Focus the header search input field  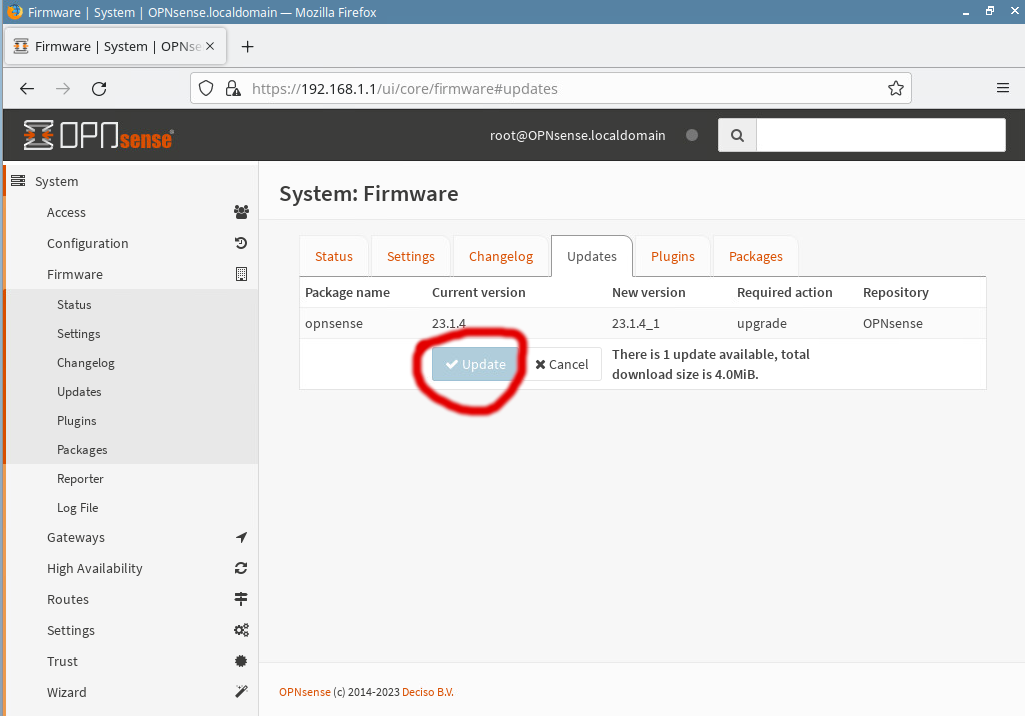click(880, 135)
